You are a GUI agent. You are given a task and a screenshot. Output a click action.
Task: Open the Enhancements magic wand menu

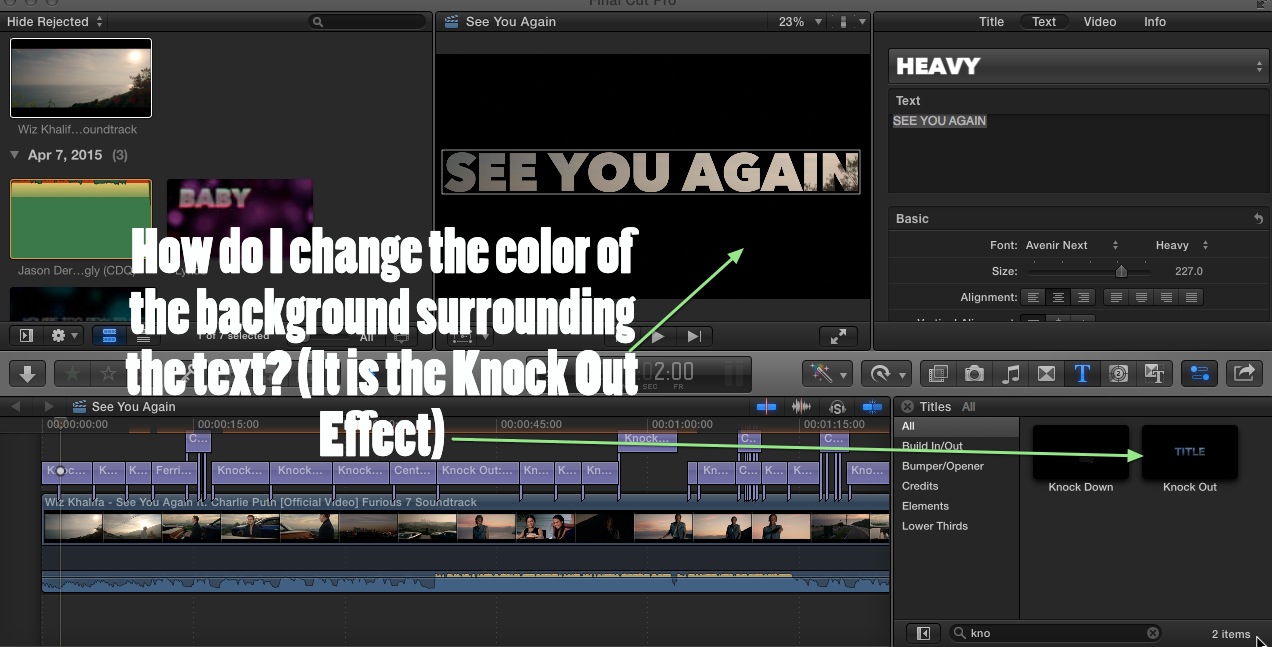pos(827,373)
